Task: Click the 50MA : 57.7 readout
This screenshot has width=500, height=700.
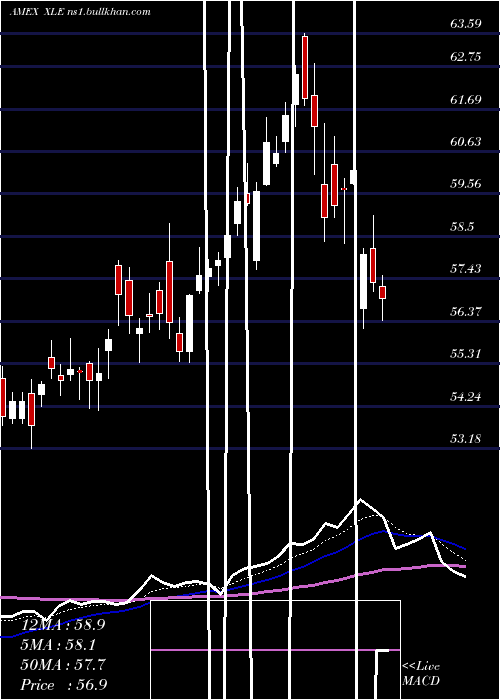Action: pyautogui.click(x=63, y=665)
